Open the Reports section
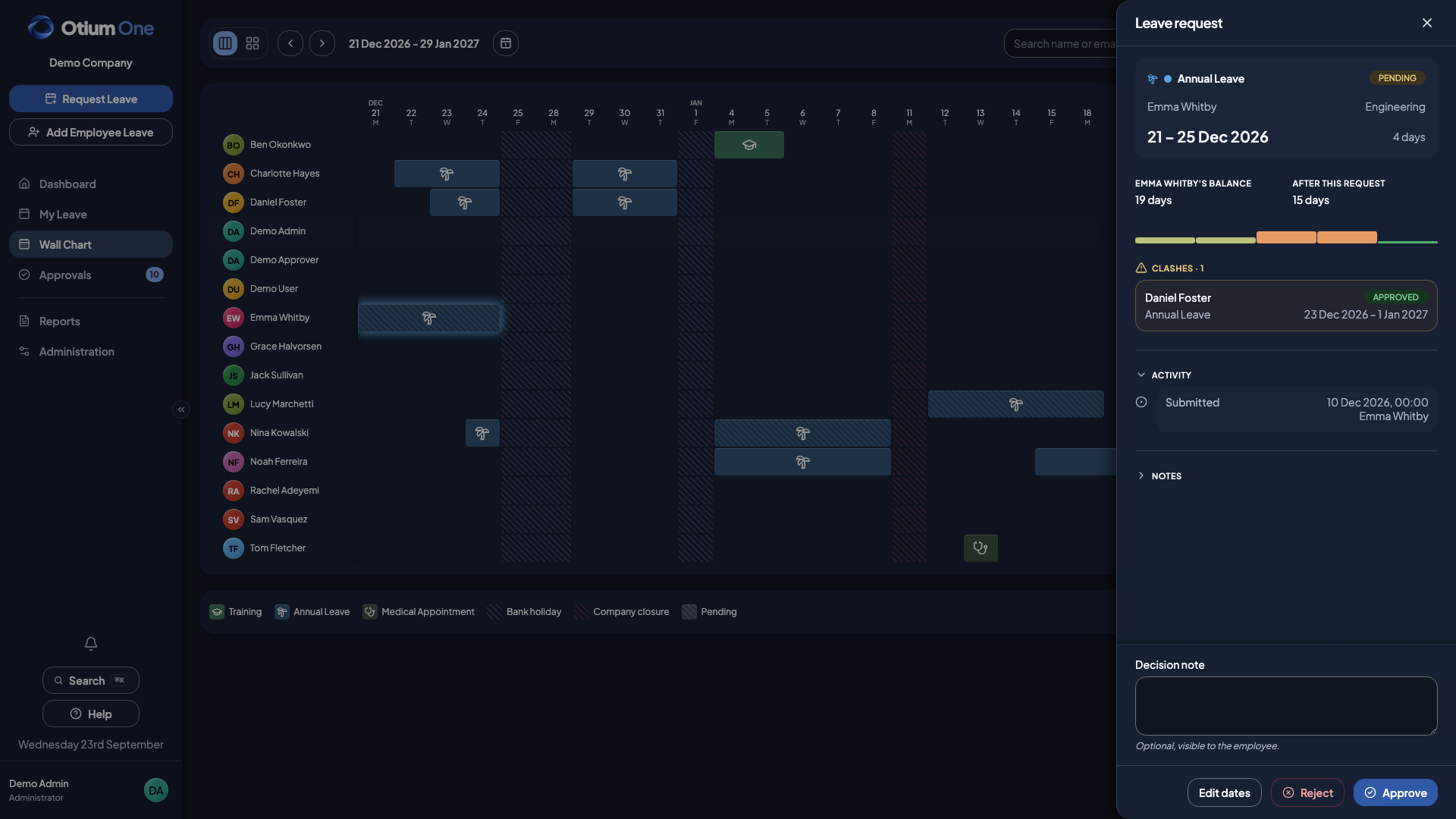 point(91,321)
